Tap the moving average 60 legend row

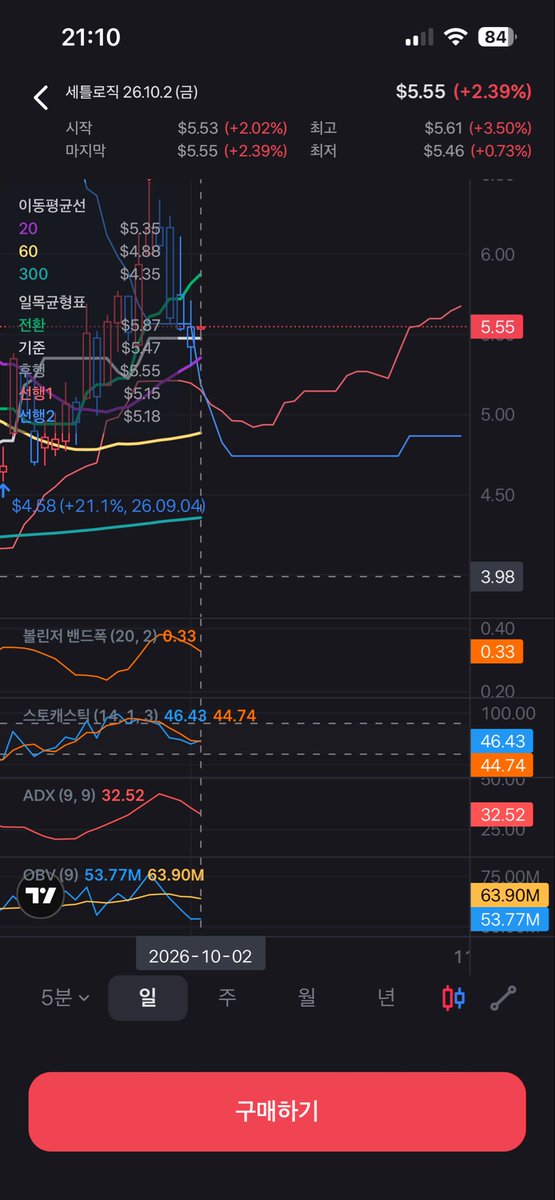point(89,251)
